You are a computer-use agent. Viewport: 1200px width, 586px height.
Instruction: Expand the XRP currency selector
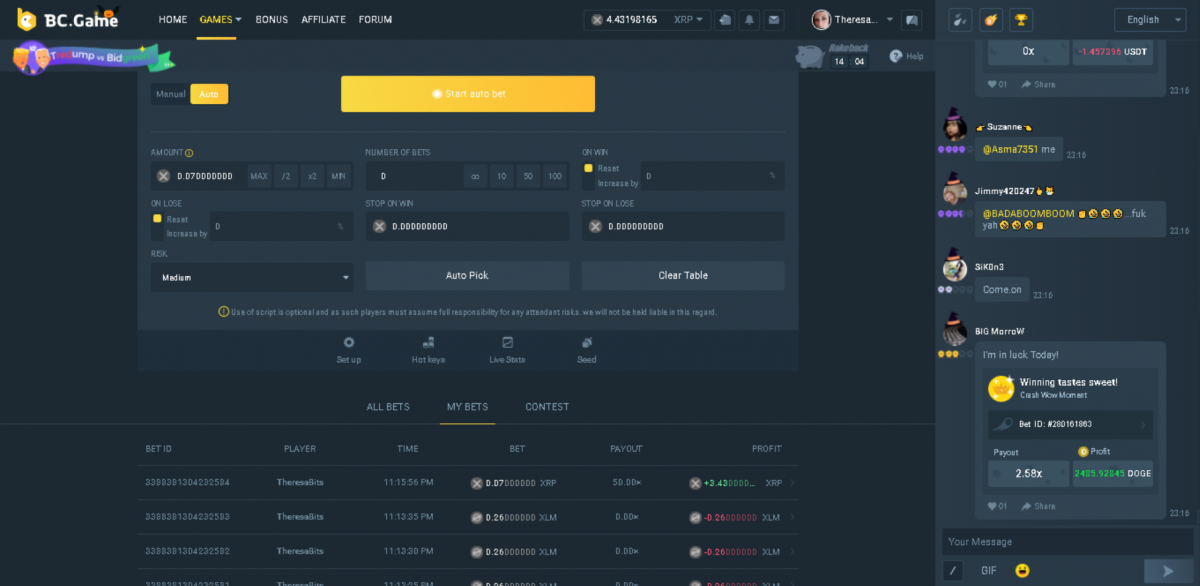point(688,19)
